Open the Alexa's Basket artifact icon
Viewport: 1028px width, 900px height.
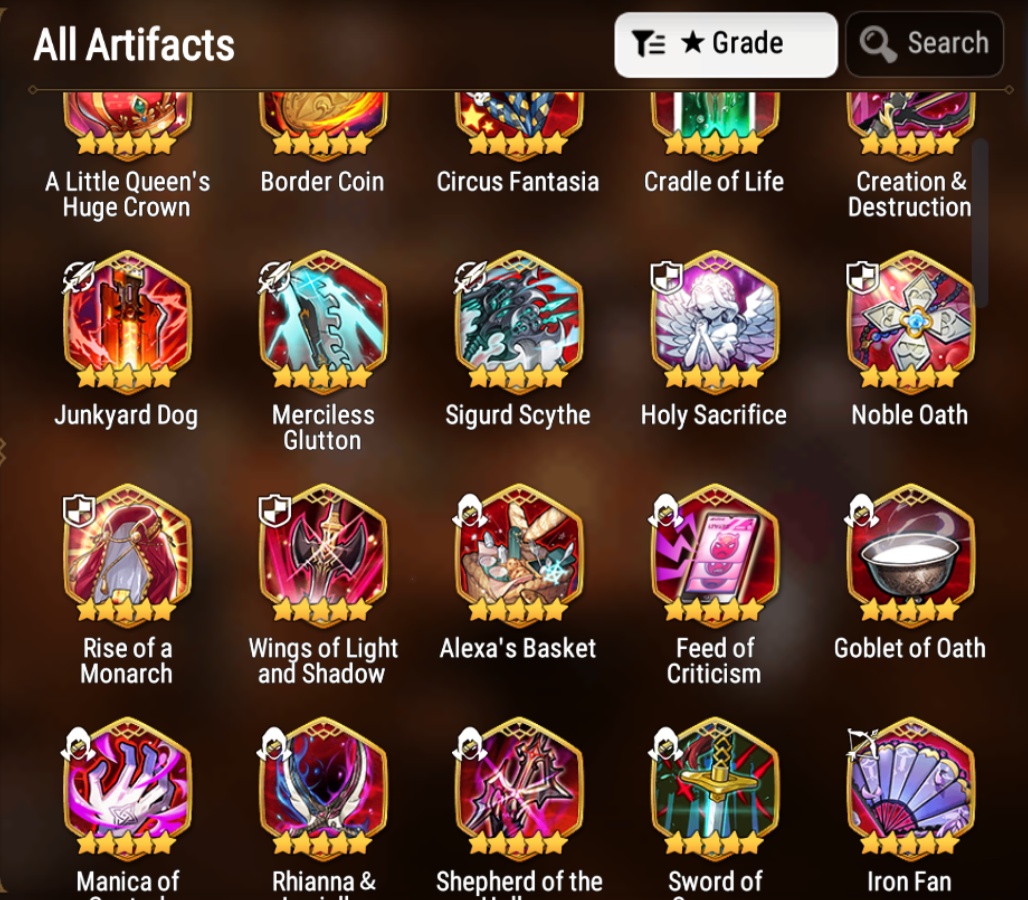[519, 555]
